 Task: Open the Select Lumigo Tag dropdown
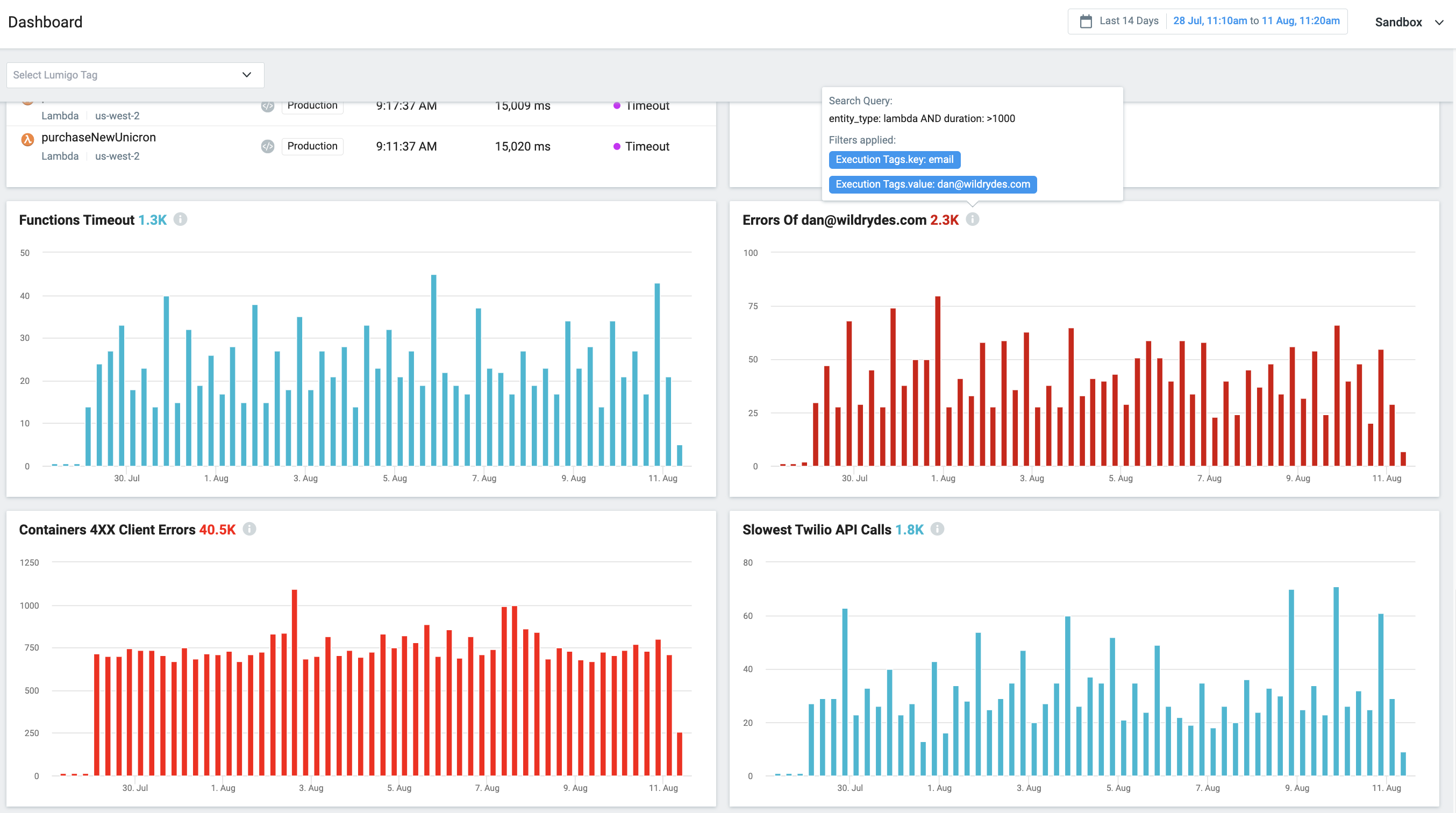[135, 75]
